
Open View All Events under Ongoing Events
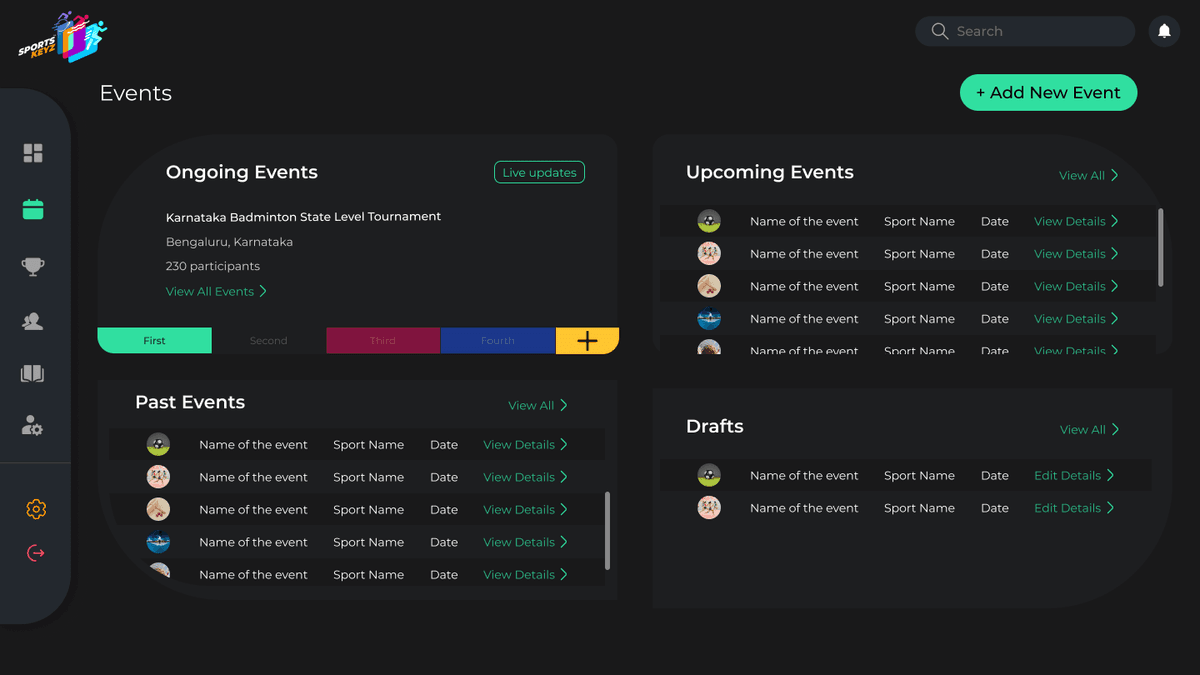pyautogui.click(x=216, y=291)
